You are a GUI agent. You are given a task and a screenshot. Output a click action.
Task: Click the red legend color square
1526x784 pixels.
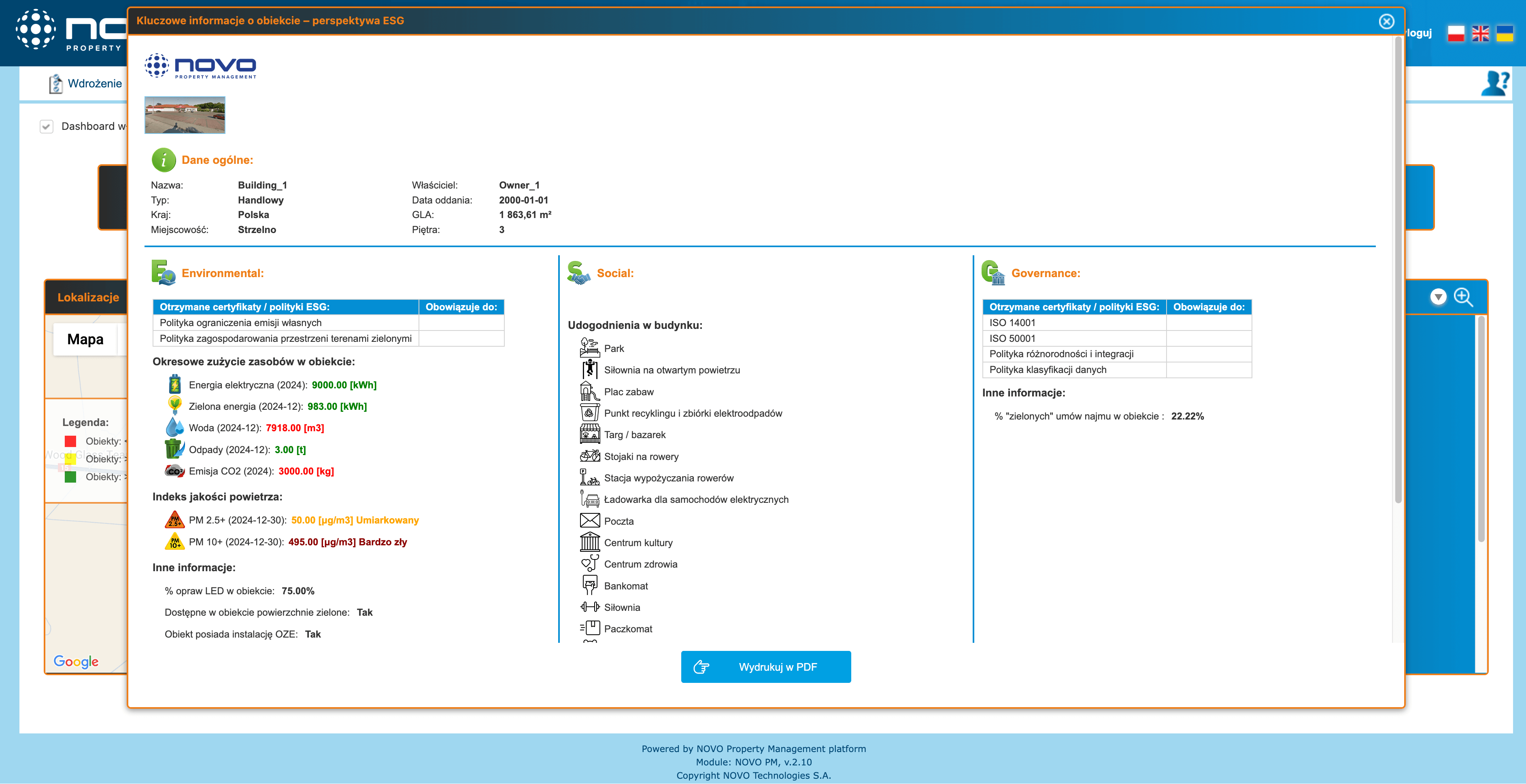[70, 441]
